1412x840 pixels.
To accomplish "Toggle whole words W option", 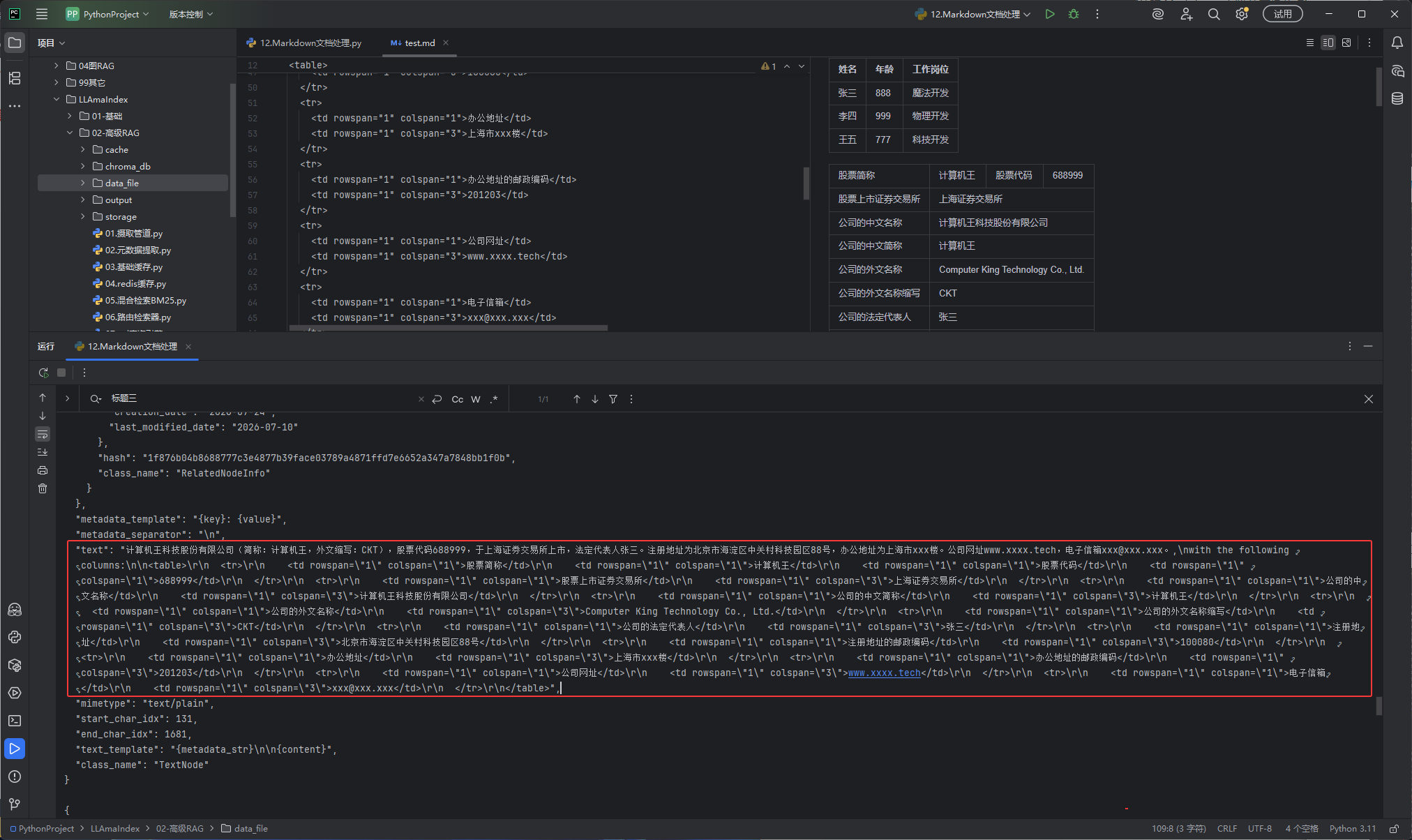I will click(x=476, y=399).
